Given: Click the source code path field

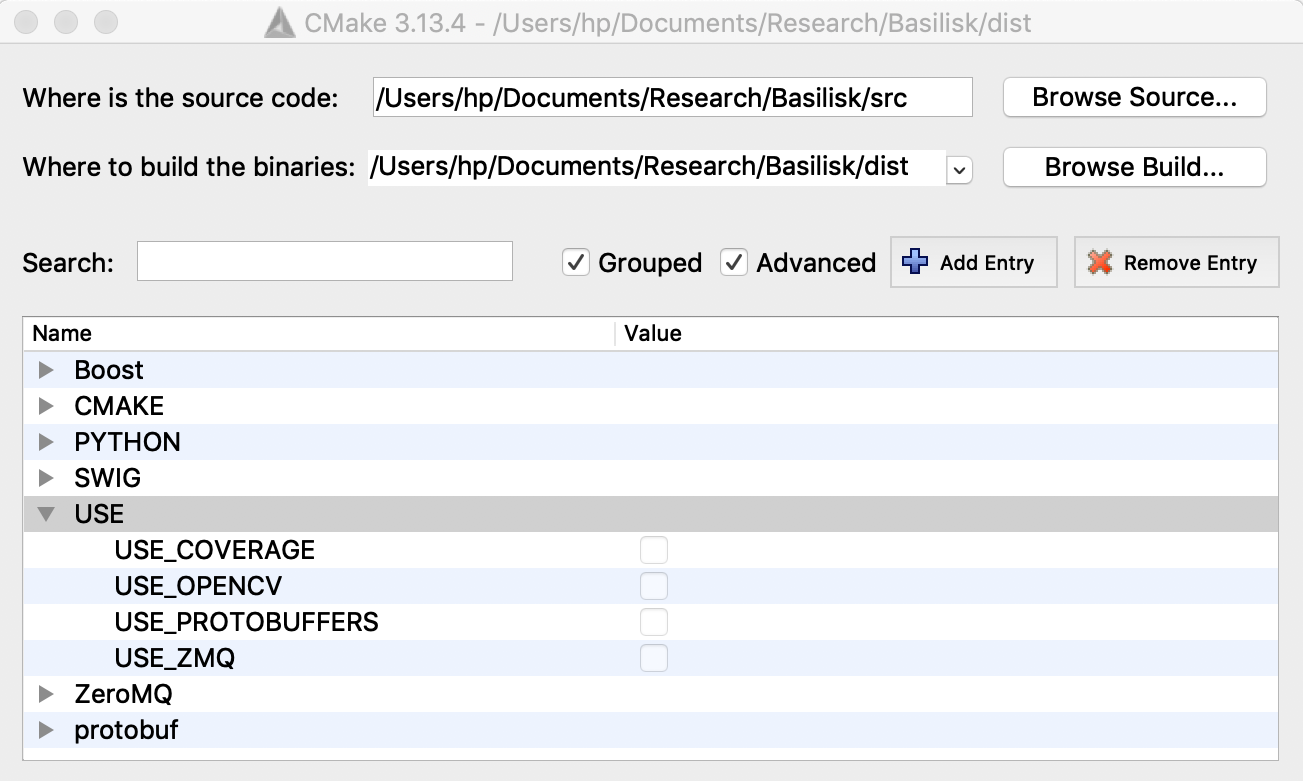Looking at the screenshot, I should coord(672,97).
